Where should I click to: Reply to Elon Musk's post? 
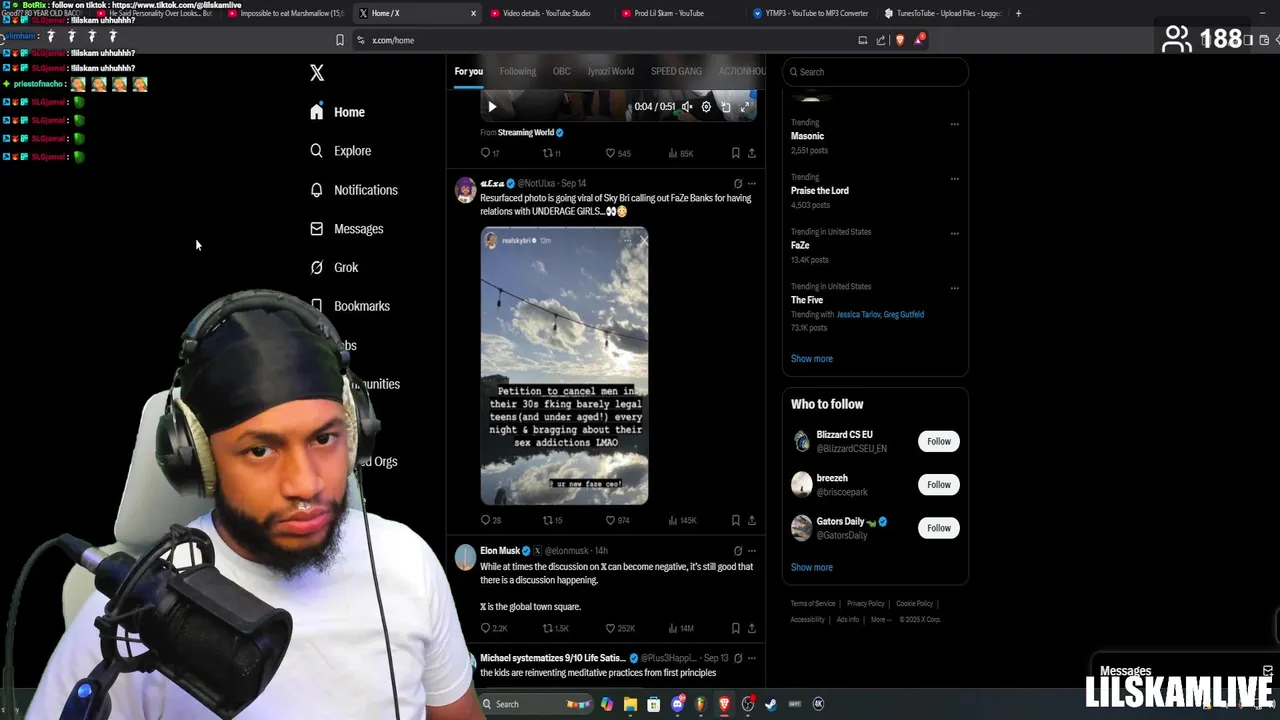point(494,628)
